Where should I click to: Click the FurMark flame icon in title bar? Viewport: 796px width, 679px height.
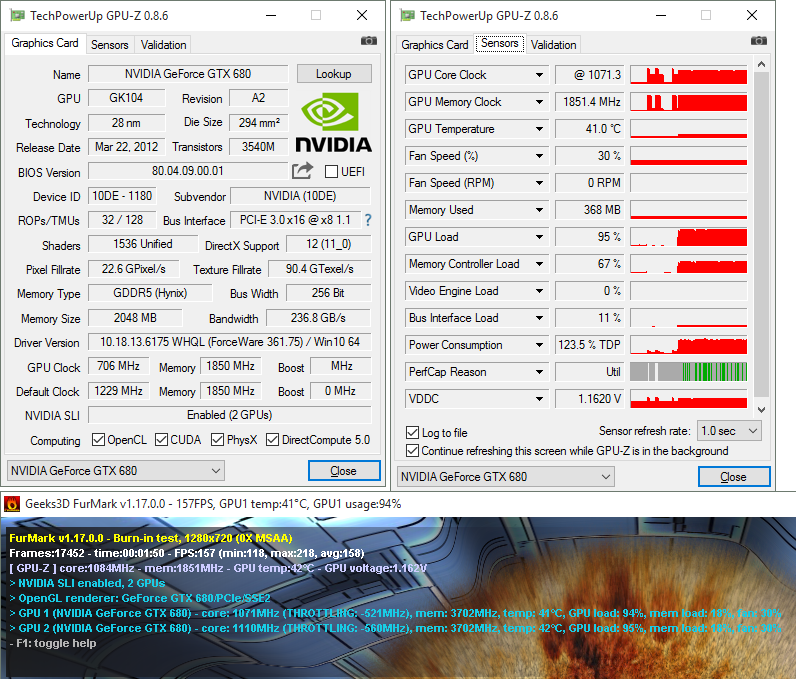12,504
